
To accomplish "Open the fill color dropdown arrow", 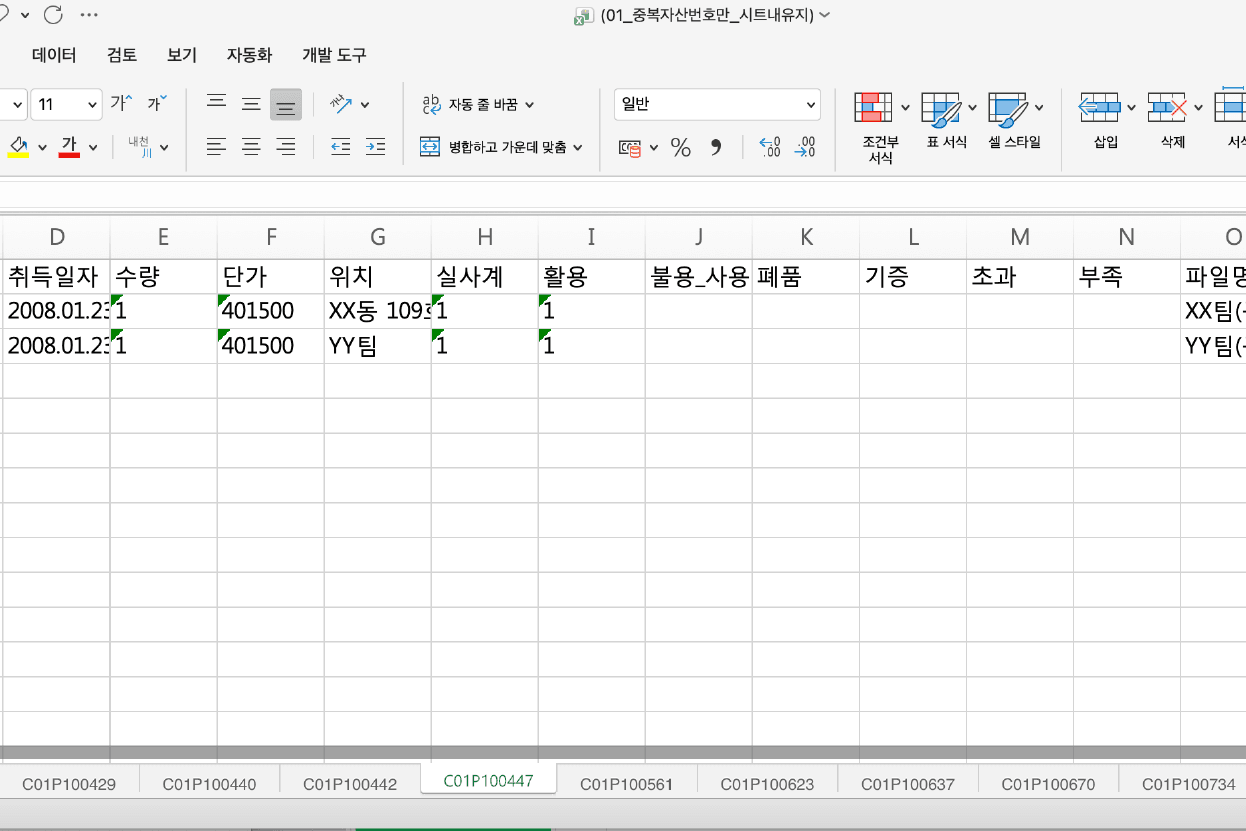I will (42, 148).
